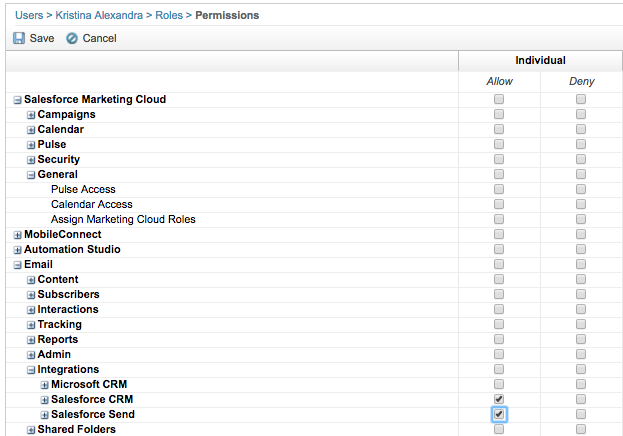Click the Cancel button label
The width and height of the screenshot is (623, 436).
(99, 38)
